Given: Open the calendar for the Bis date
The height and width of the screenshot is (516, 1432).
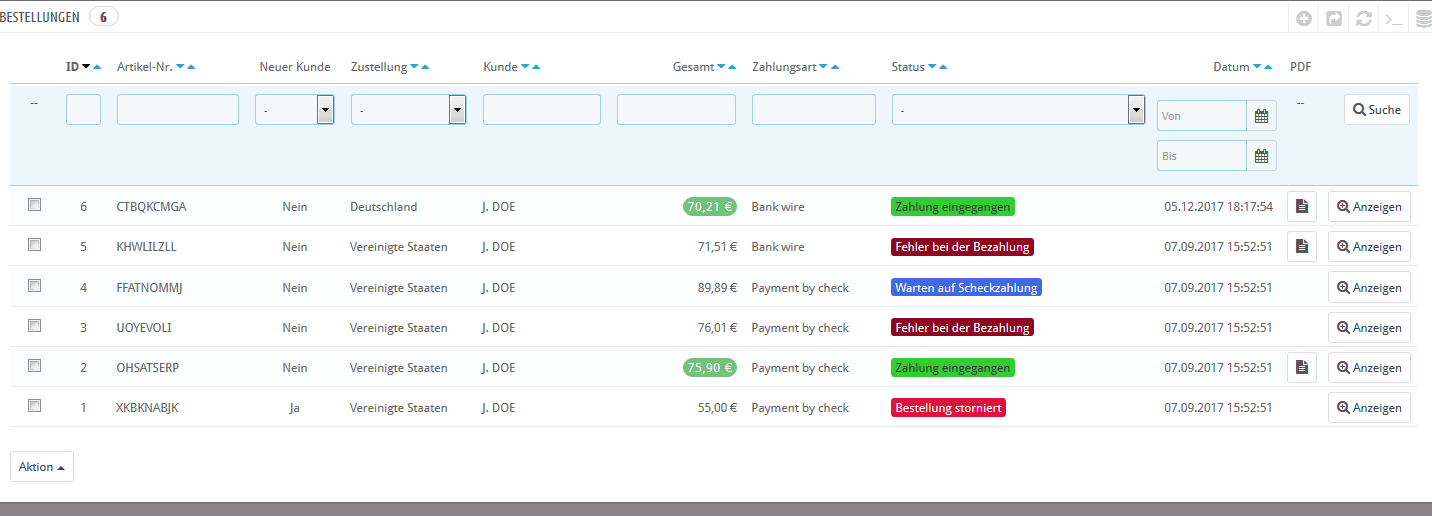Looking at the screenshot, I should click(1261, 156).
